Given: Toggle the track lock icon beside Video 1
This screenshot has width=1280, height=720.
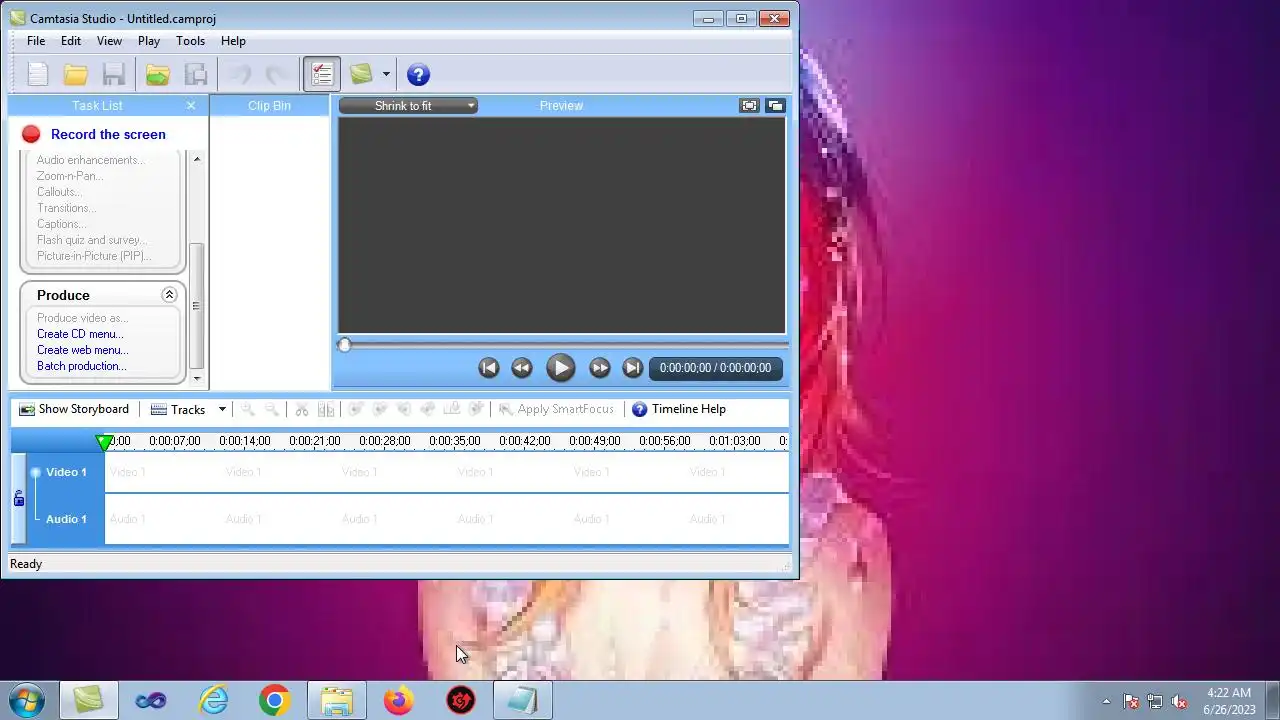Looking at the screenshot, I should click(x=18, y=497).
